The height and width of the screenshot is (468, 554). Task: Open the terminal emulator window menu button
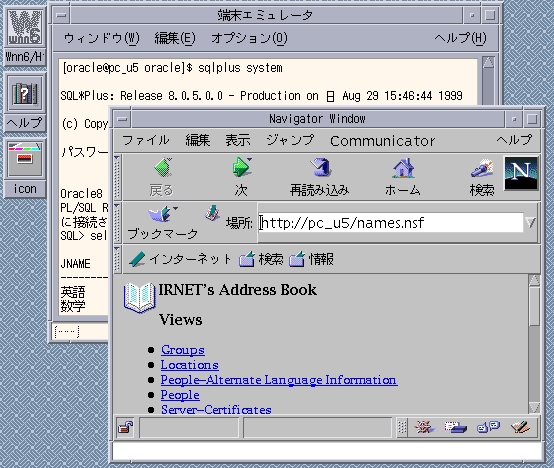coord(61,15)
